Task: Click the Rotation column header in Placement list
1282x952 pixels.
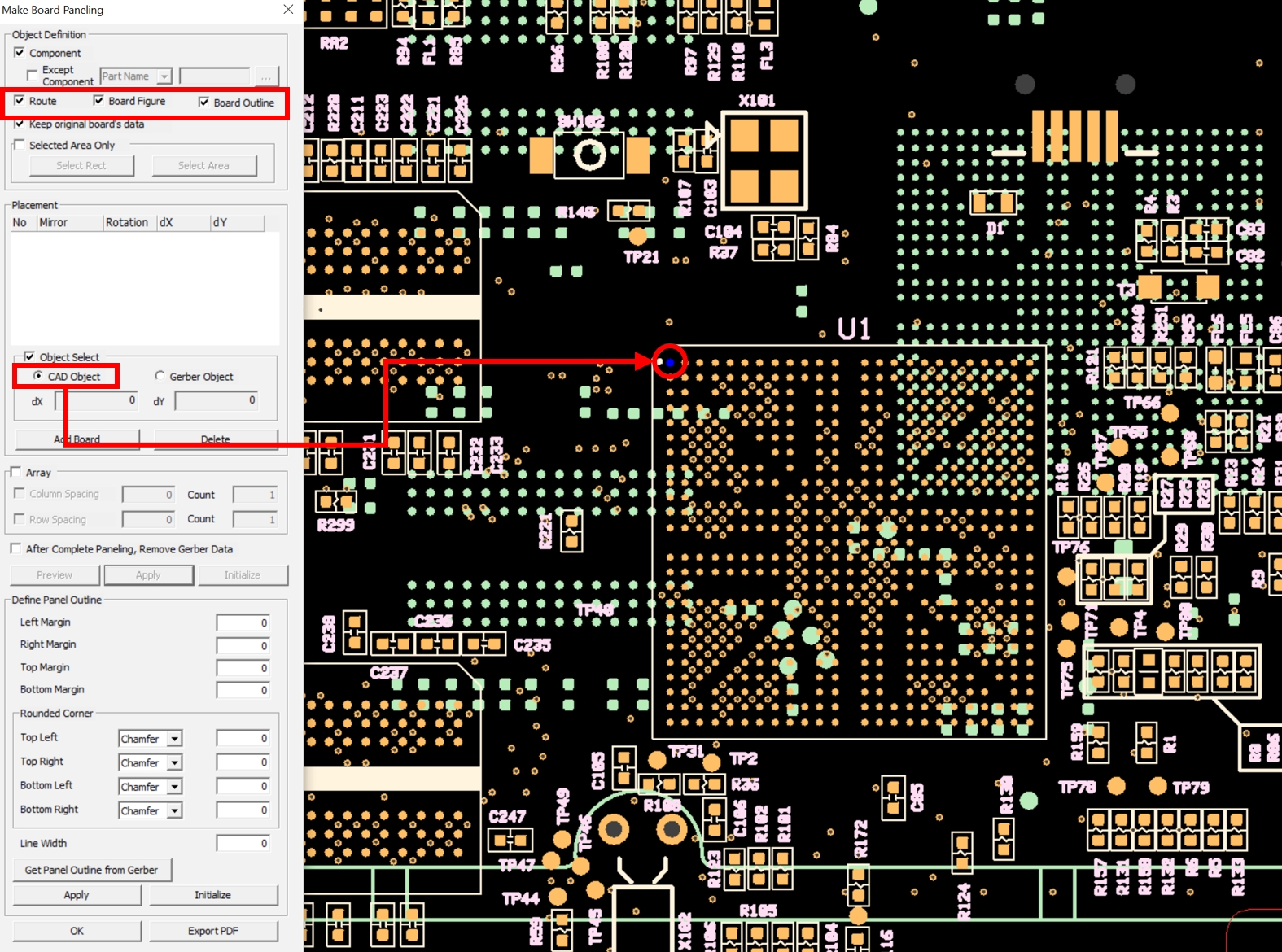Action: (x=130, y=223)
